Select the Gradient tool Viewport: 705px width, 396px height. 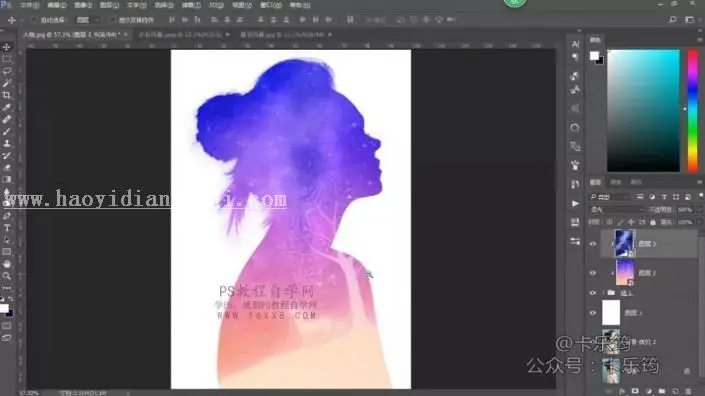coord(7,180)
